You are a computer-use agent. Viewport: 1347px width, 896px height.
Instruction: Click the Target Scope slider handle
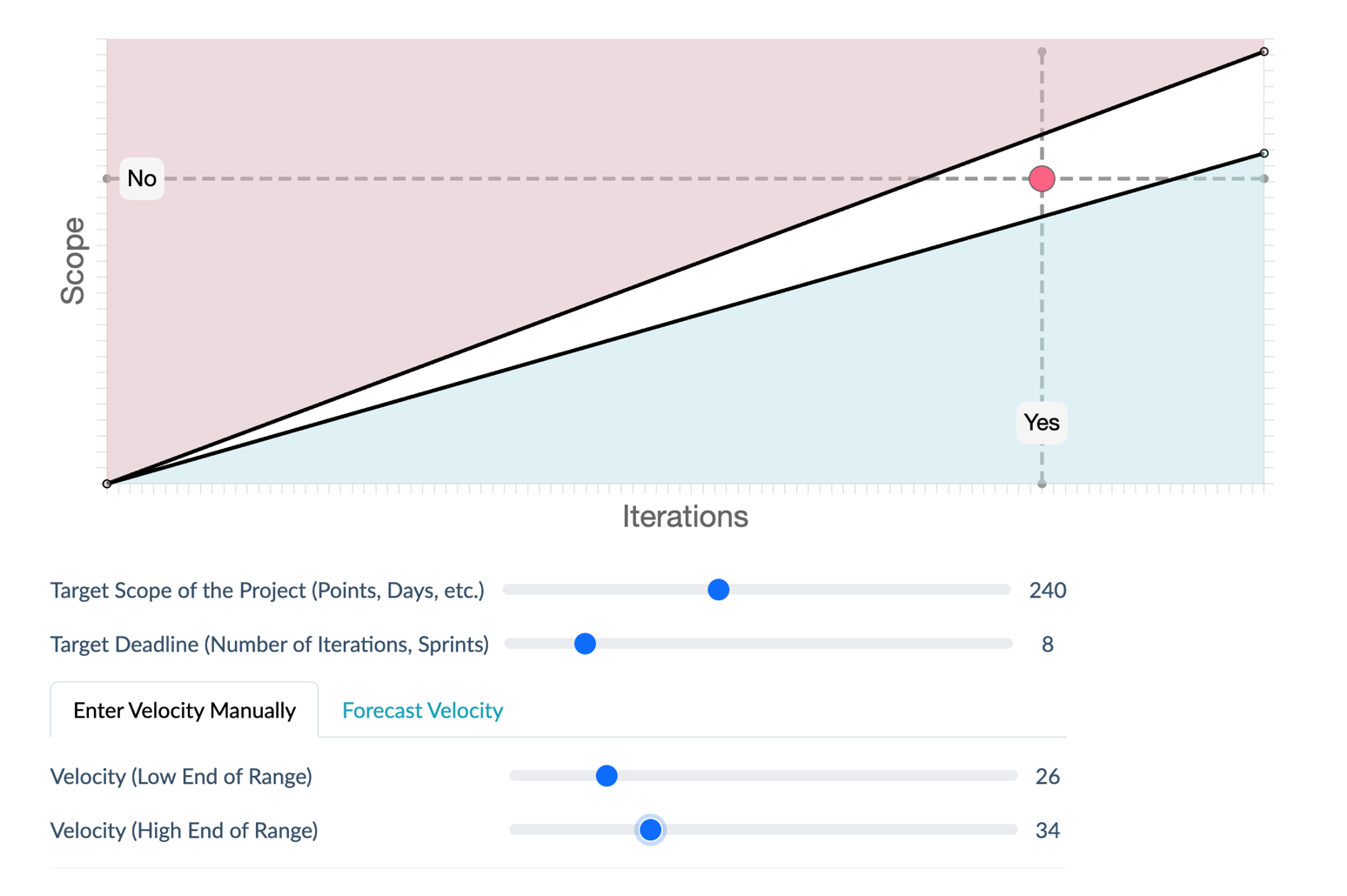pyautogui.click(x=718, y=591)
